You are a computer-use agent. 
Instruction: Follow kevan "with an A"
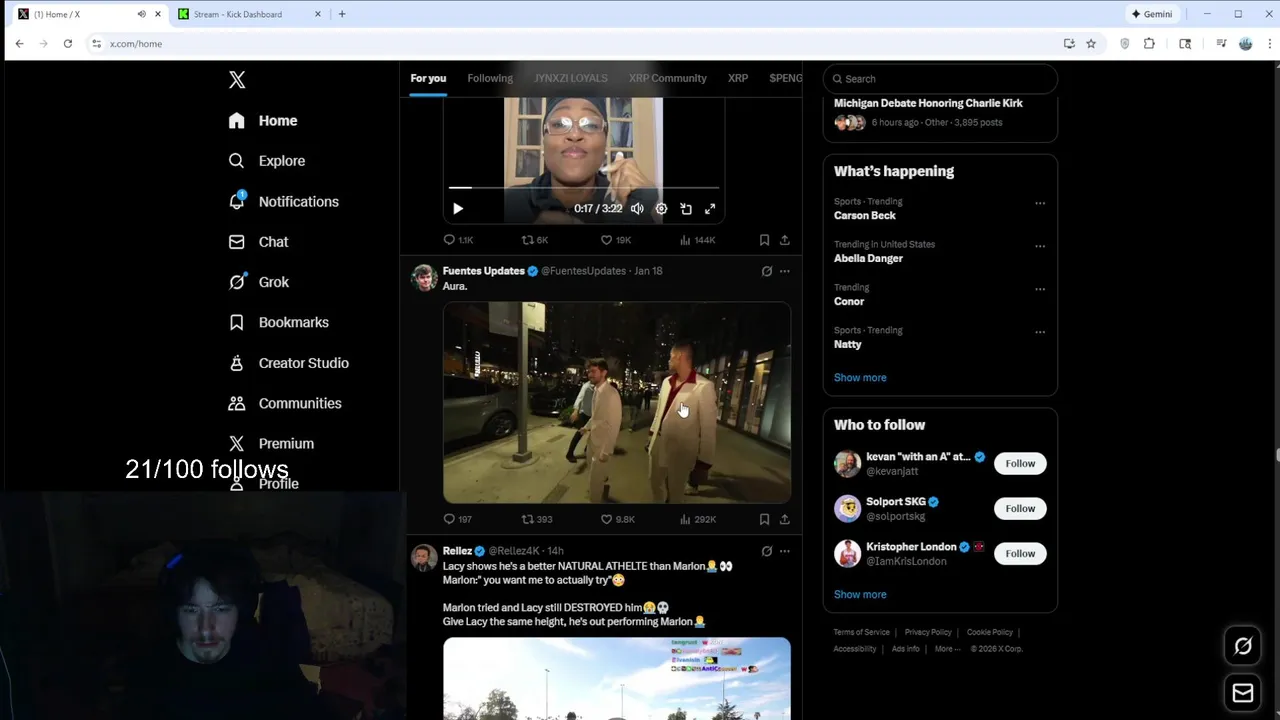coord(1020,464)
